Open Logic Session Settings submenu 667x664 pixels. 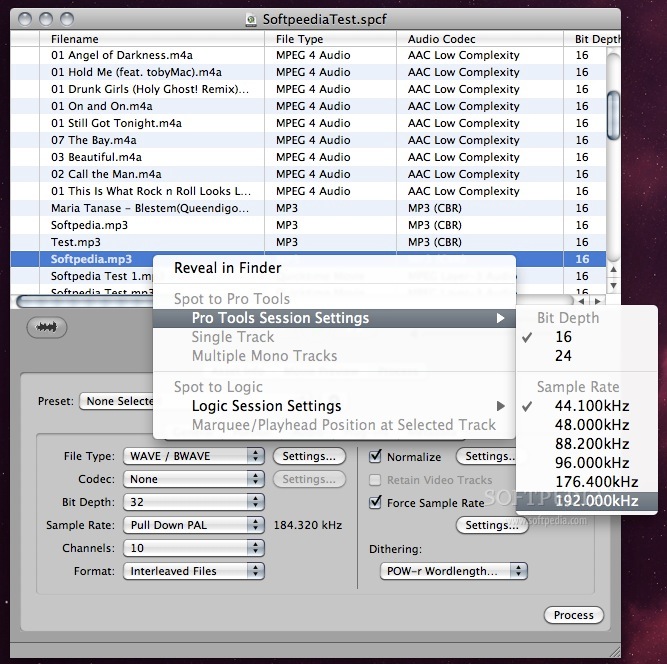click(x=334, y=406)
